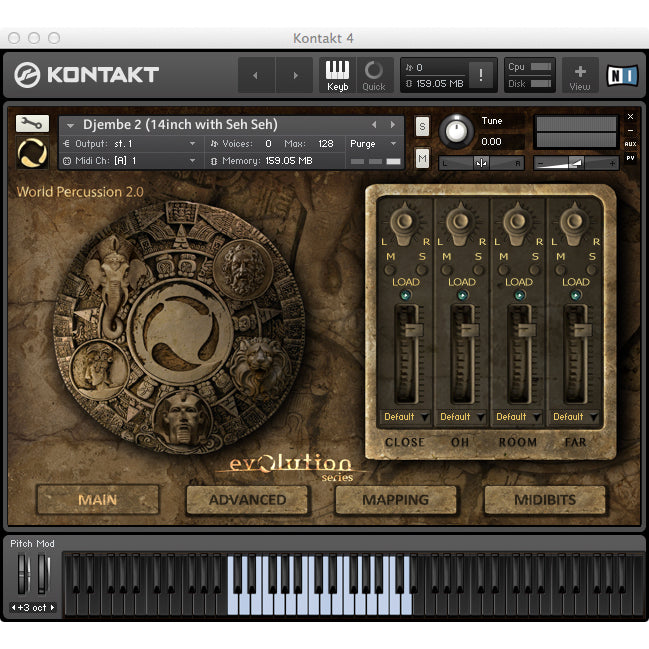
Task: Toggle the on-screen keyboard with the Keyb button
Action: [337, 75]
